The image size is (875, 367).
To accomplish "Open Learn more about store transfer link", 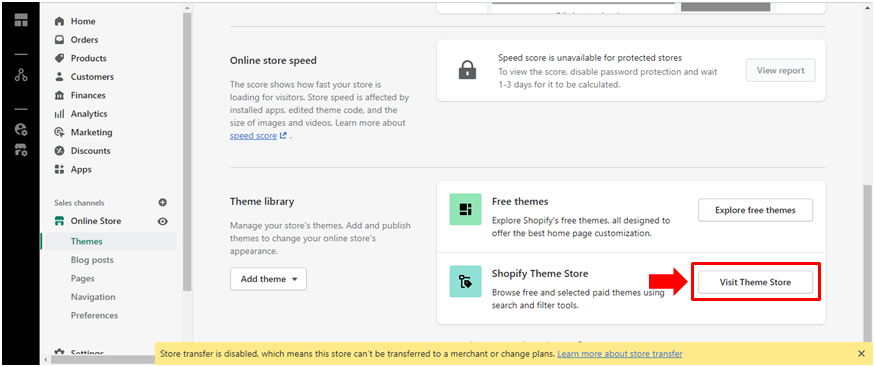I will [619, 354].
